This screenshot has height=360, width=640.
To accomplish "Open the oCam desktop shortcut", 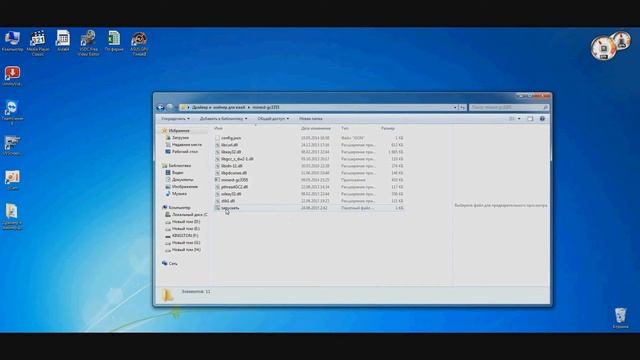I will [12, 180].
